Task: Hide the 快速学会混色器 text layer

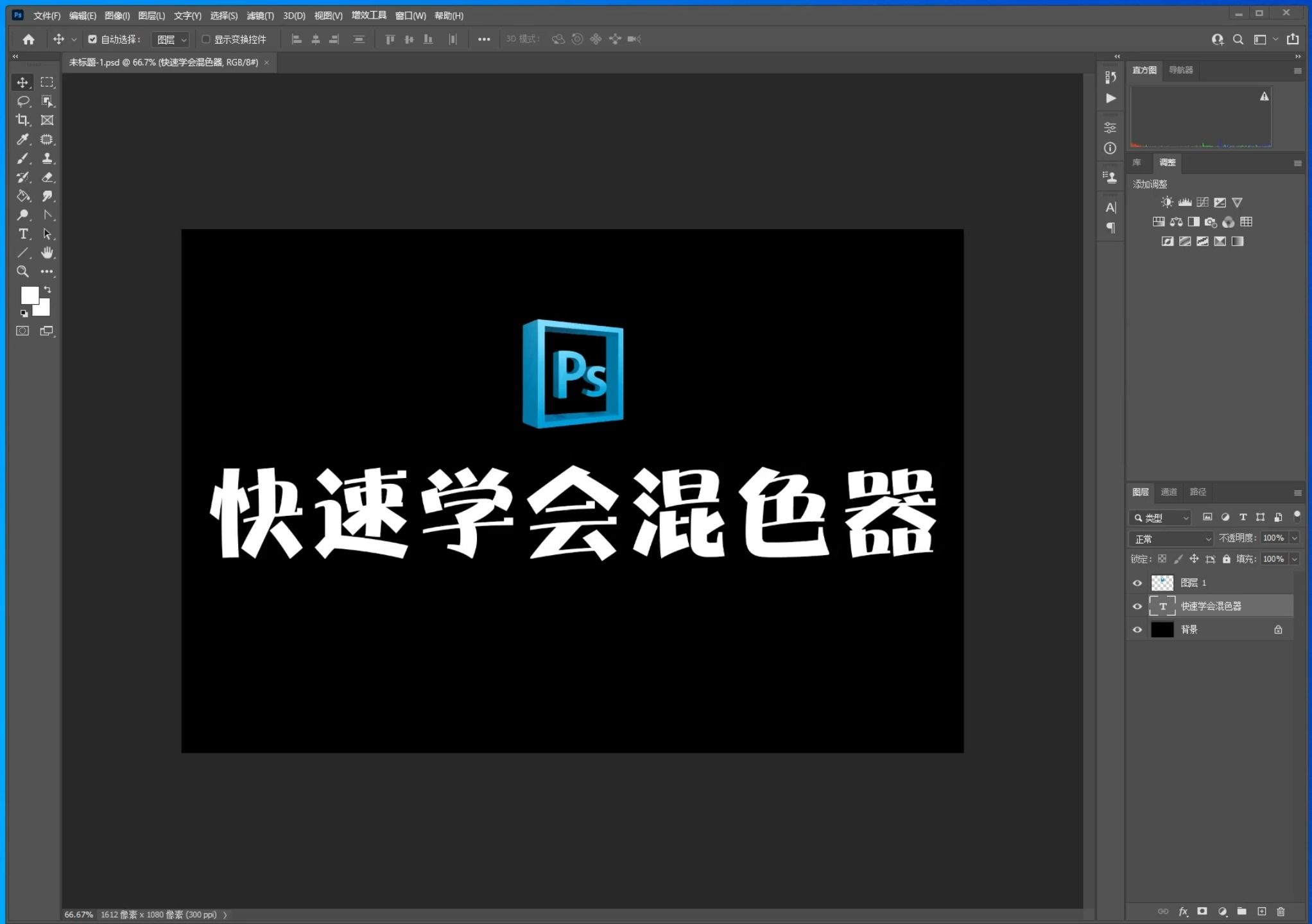Action: 1137,606
